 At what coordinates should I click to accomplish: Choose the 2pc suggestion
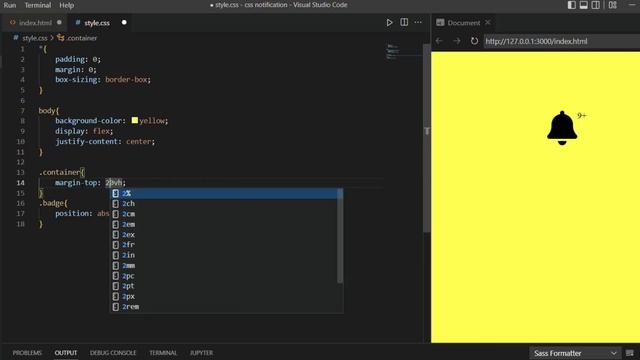pos(226,276)
